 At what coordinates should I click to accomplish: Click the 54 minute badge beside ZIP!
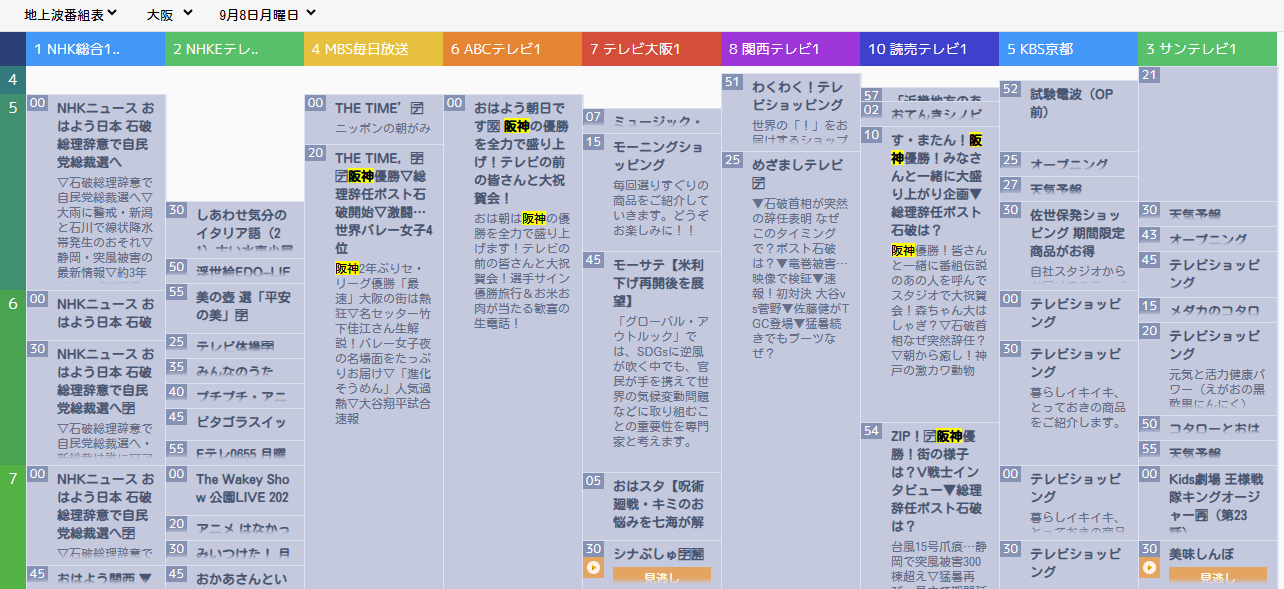pos(872,431)
